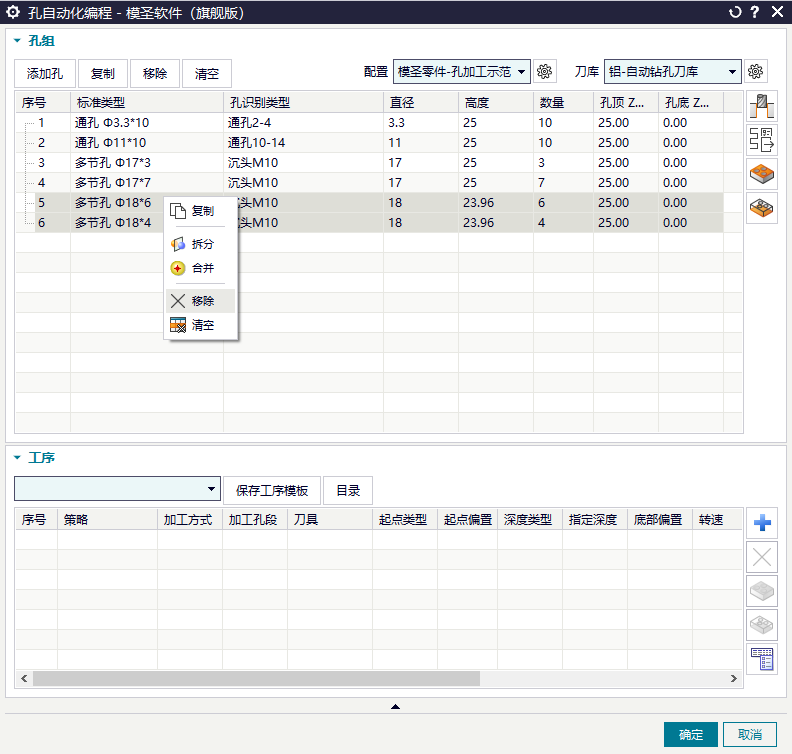Click the 数量 column header
This screenshot has width=792, height=754.
tap(563, 103)
